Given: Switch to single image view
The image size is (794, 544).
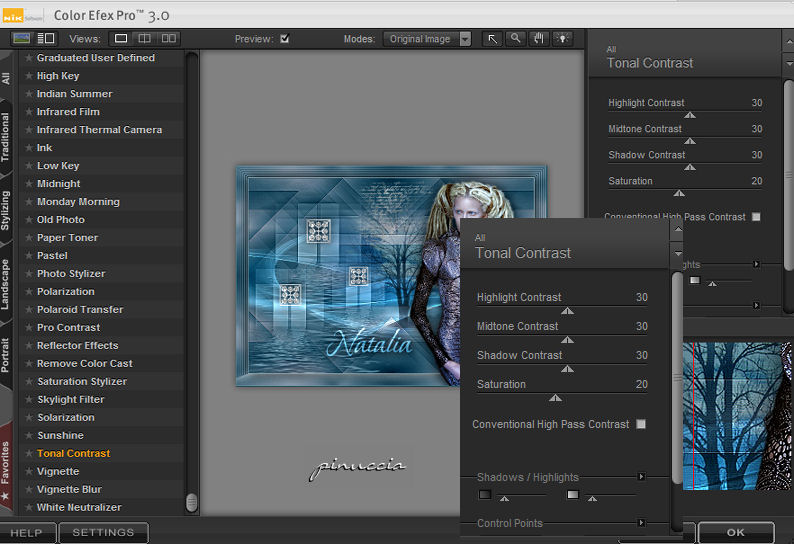Looking at the screenshot, I should pyautogui.click(x=121, y=39).
